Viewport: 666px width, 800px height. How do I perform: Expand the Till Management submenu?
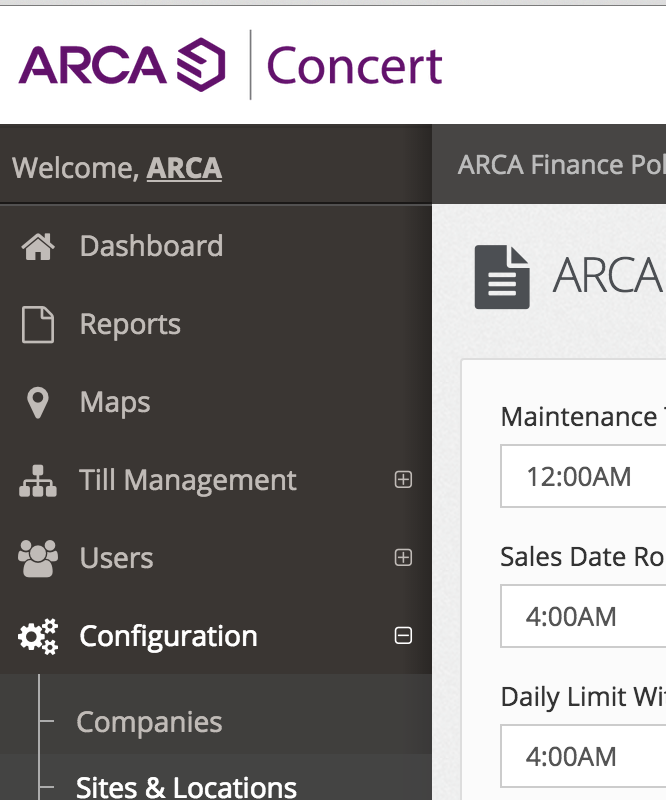(x=403, y=480)
